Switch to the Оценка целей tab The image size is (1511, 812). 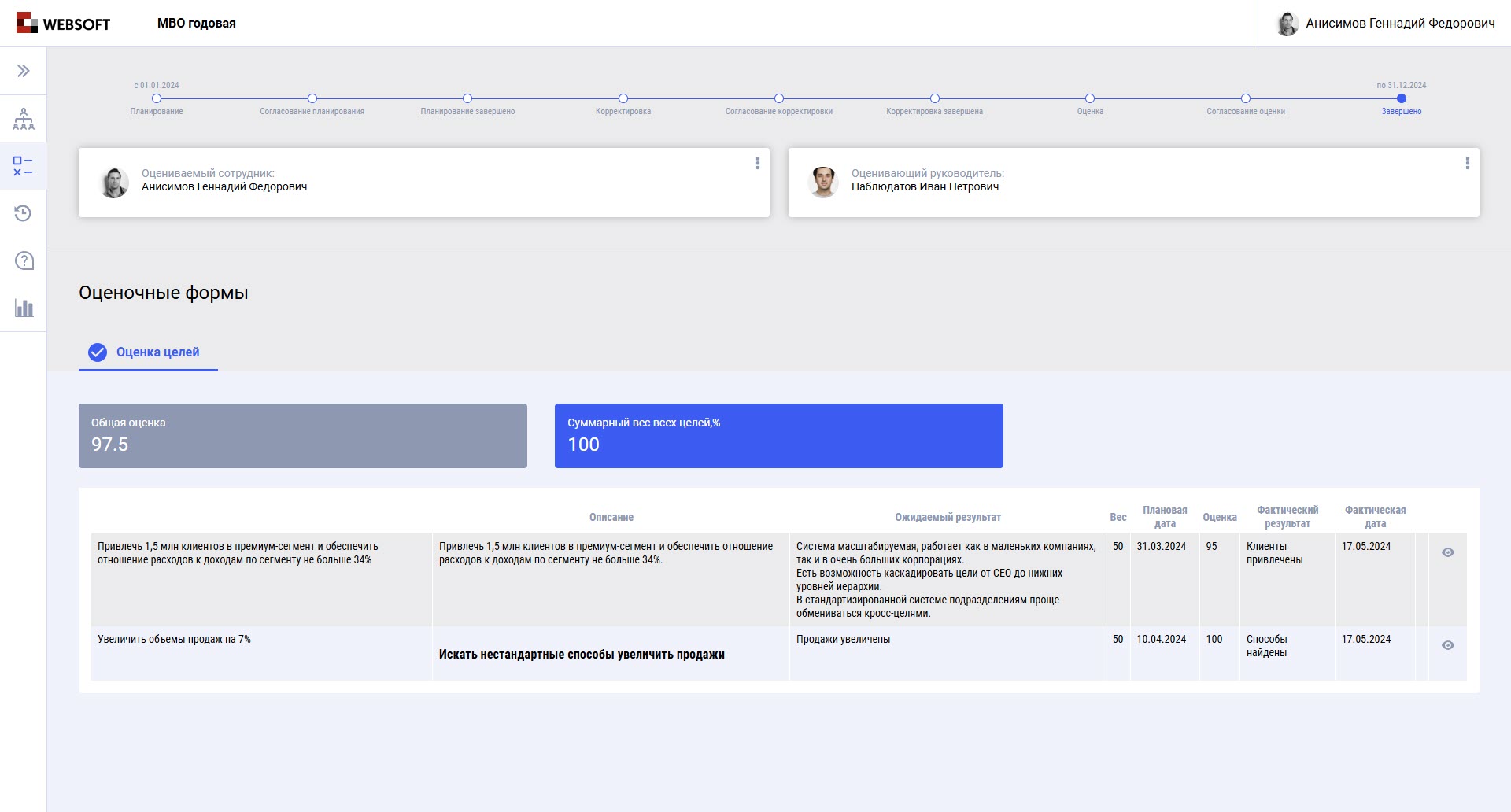[157, 352]
